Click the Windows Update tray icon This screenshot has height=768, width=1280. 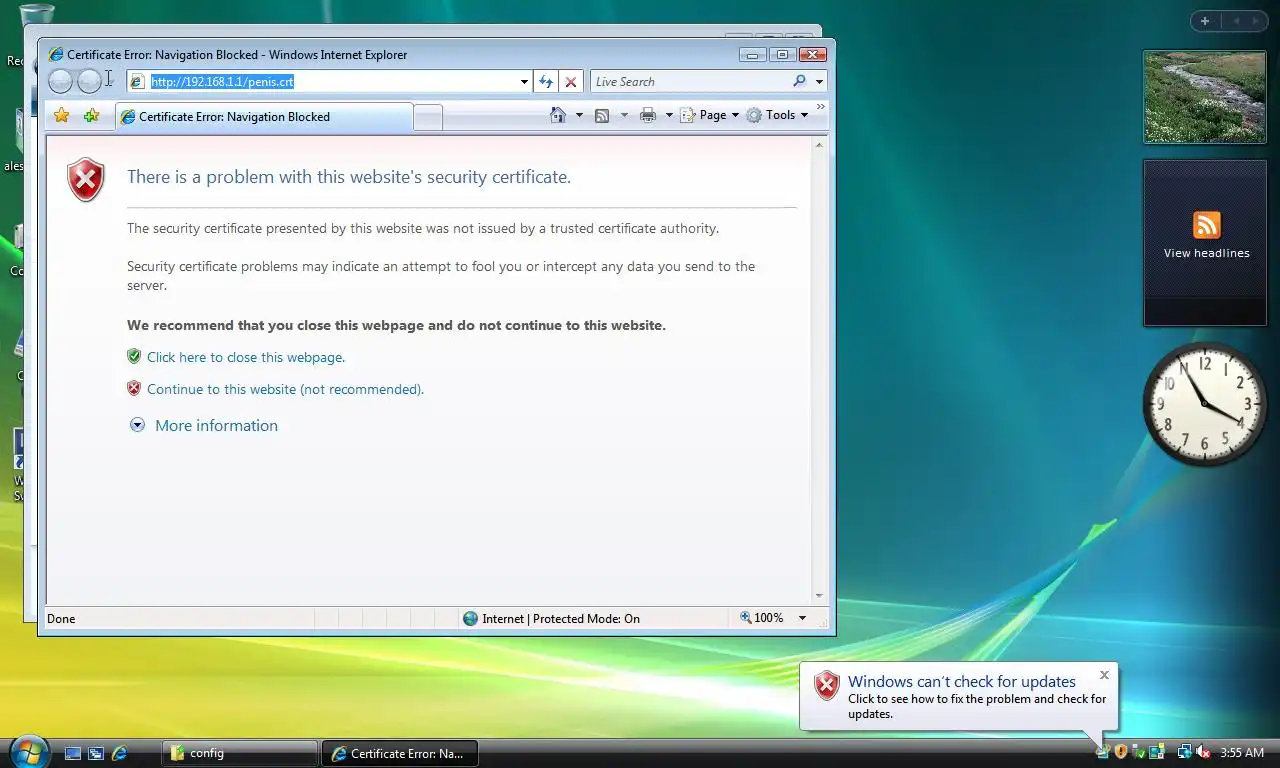(x=1103, y=752)
